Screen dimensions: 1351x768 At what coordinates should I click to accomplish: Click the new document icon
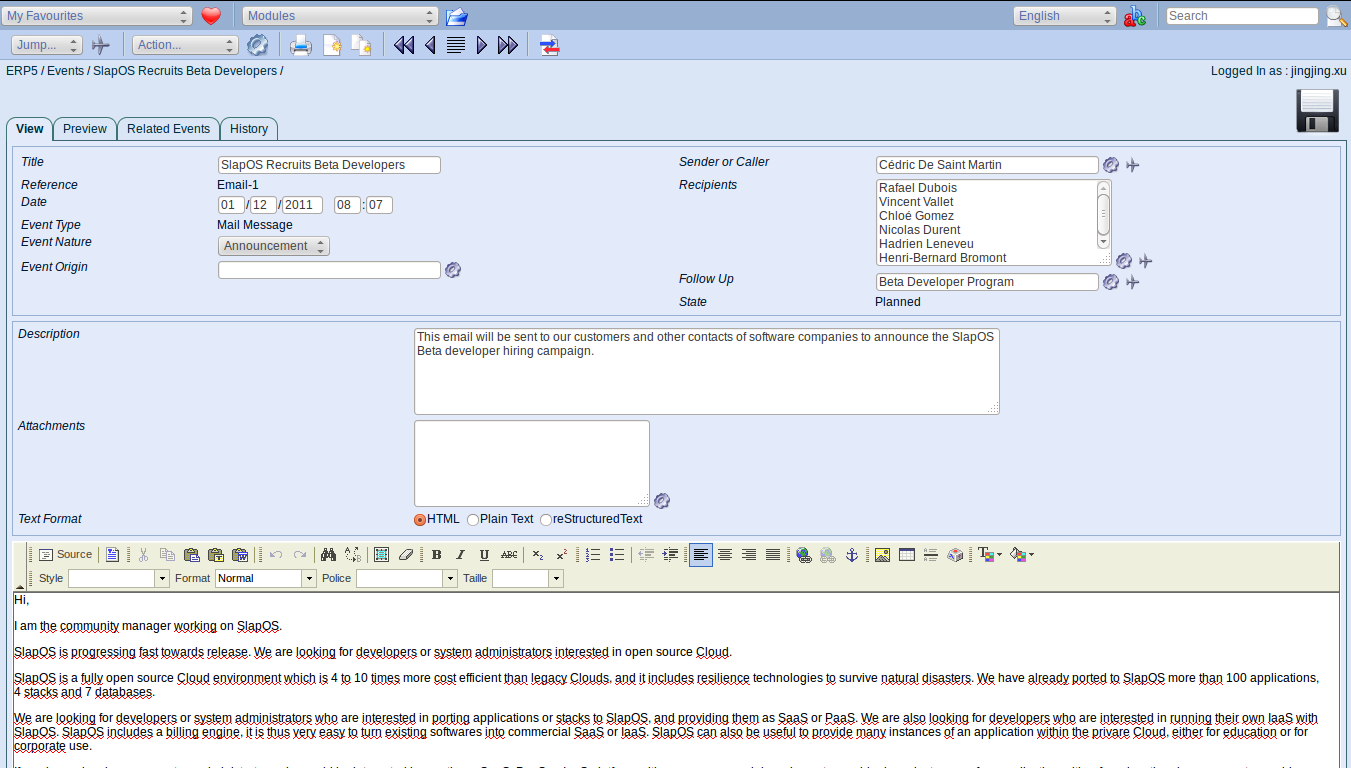[332, 45]
